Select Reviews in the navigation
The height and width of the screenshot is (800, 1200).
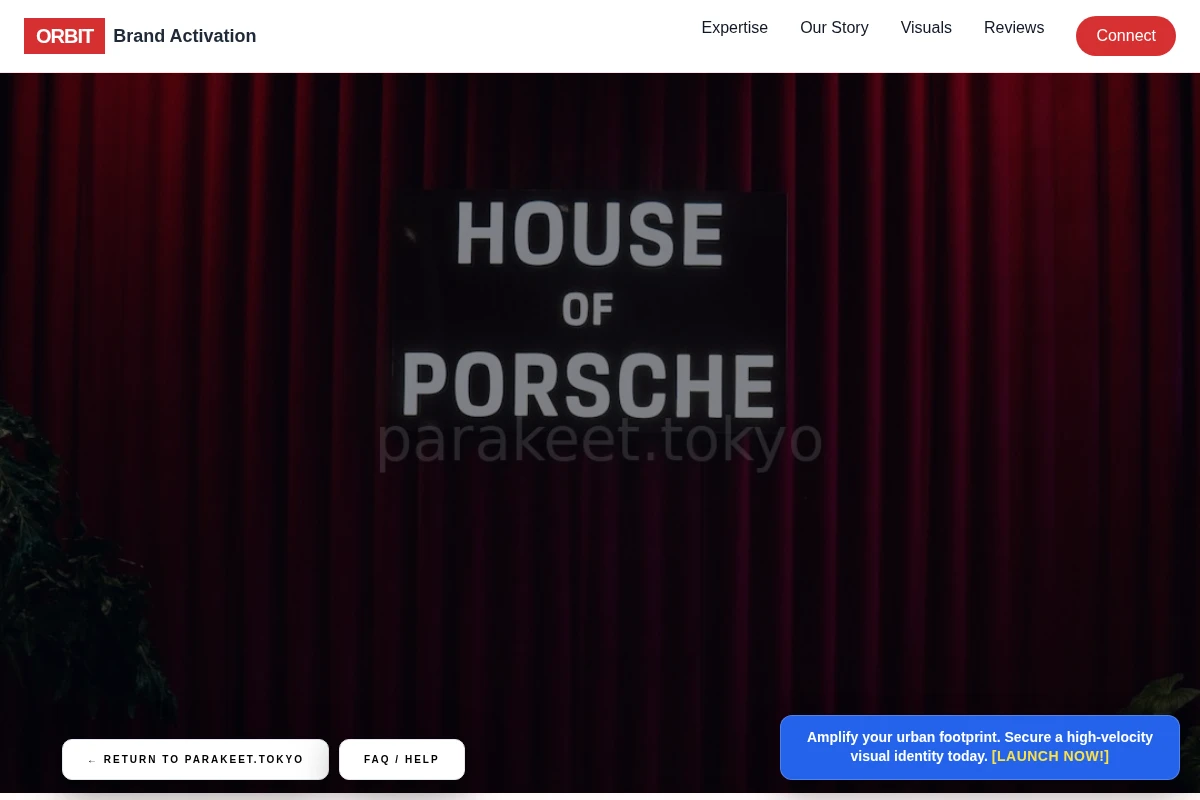[x=1013, y=28]
